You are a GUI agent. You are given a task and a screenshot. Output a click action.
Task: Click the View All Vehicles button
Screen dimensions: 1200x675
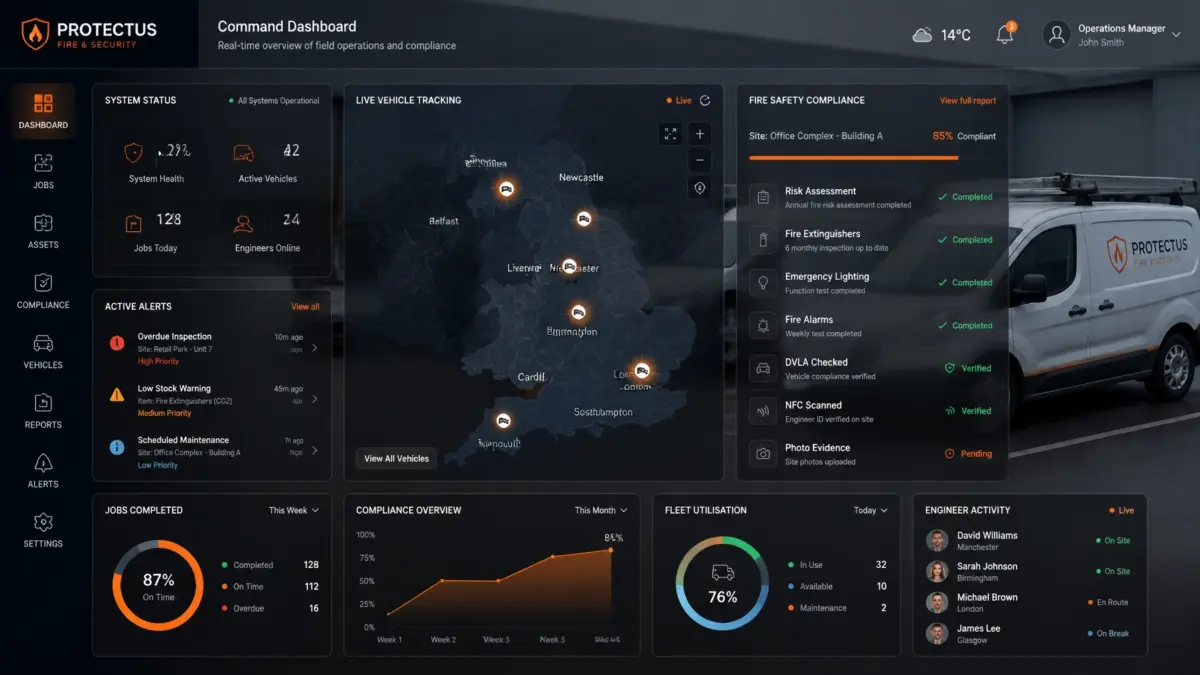[396, 458]
